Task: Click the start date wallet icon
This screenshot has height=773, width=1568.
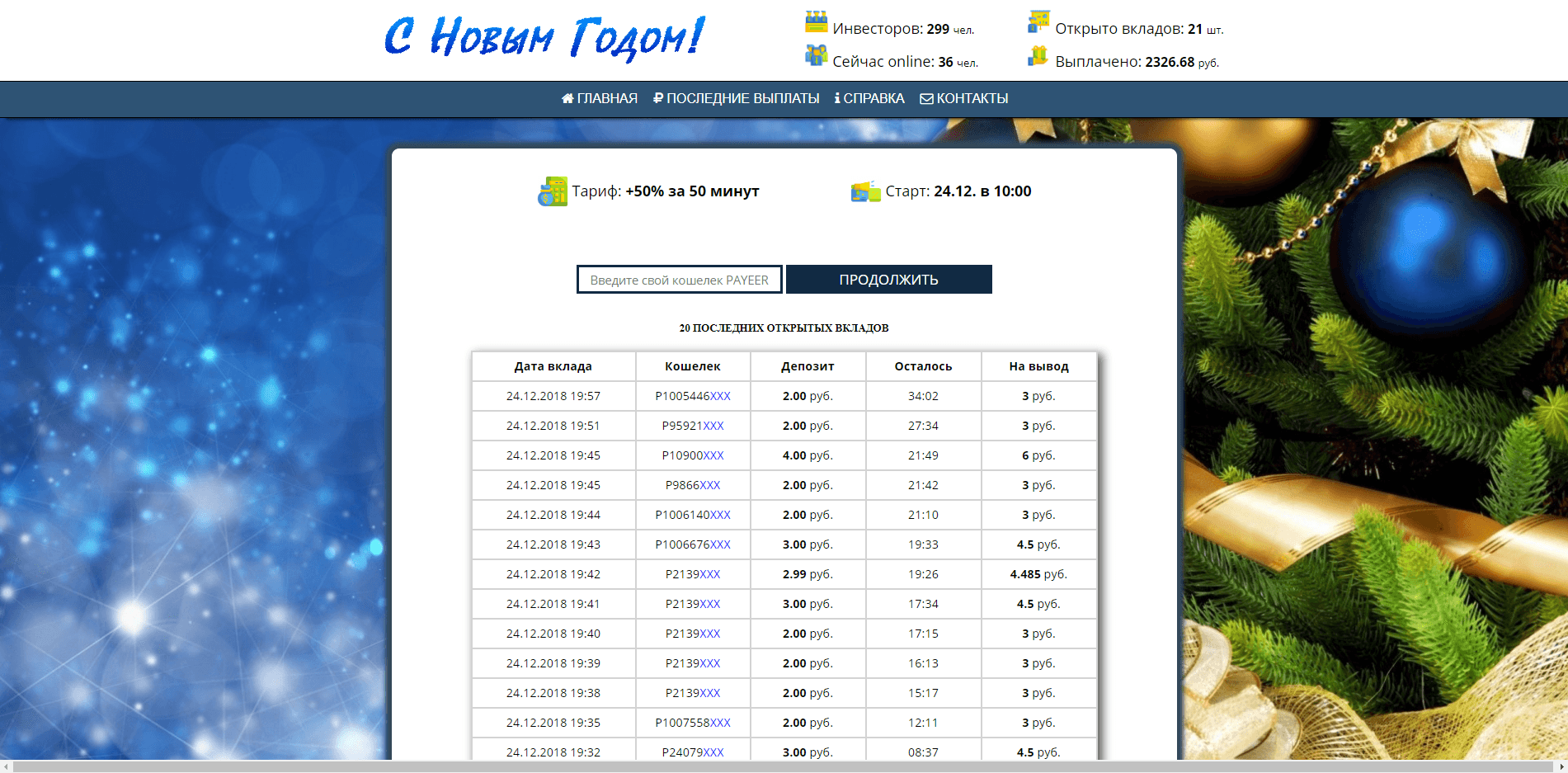Action: pos(864,191)
